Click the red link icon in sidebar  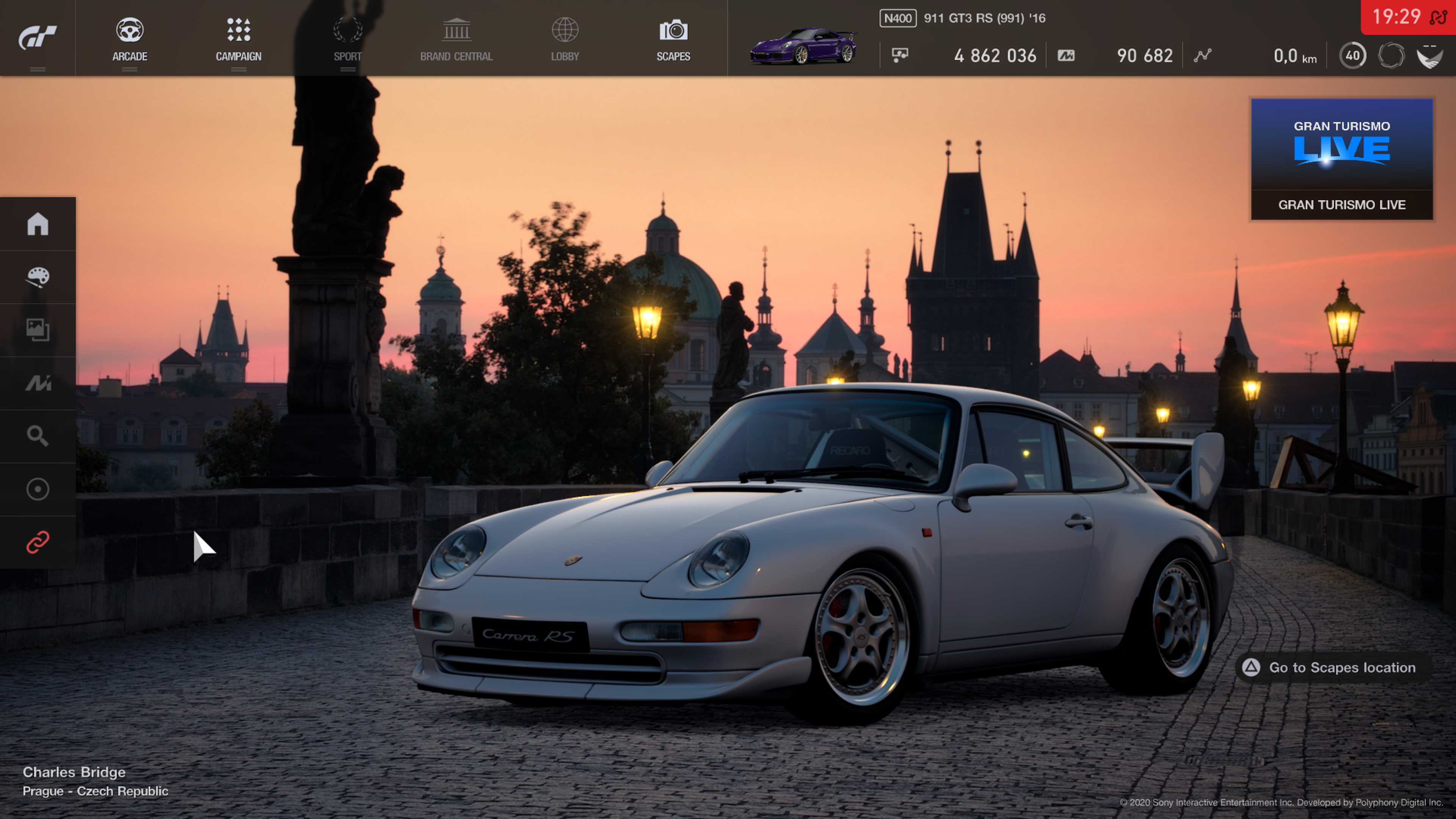(x=38, y=543)
